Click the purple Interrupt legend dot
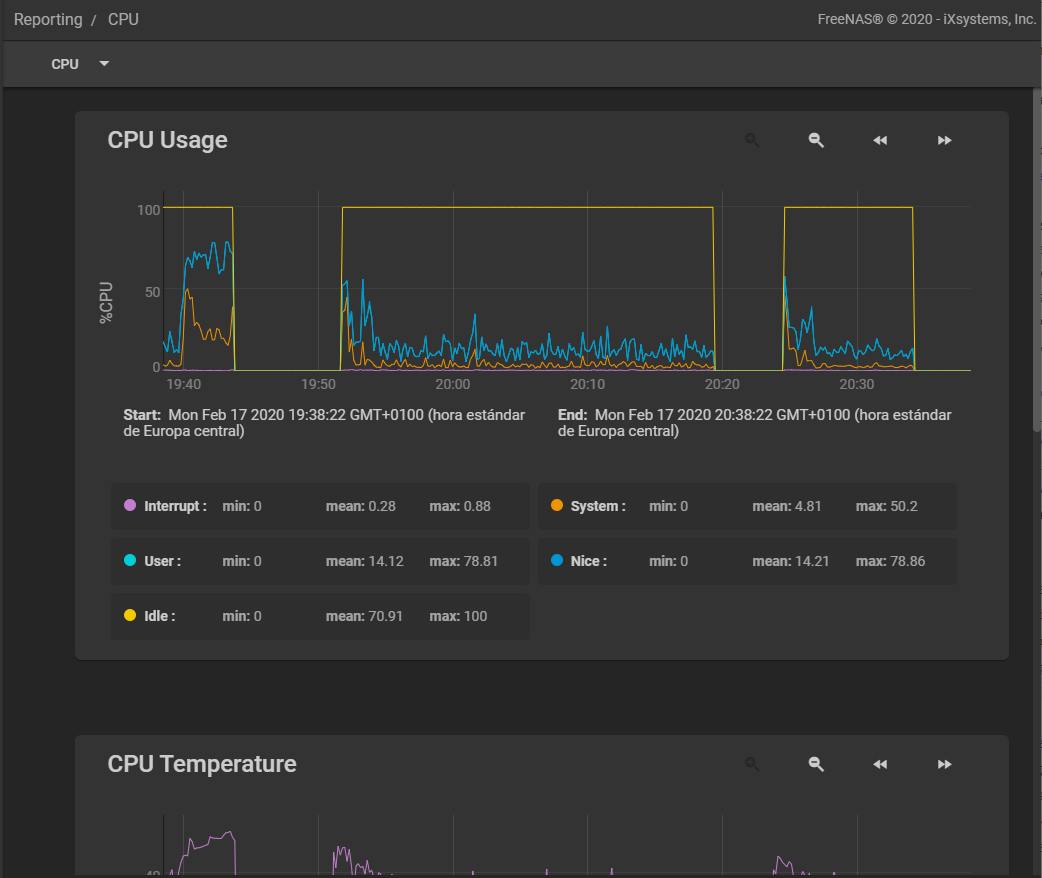 point(129,506)
